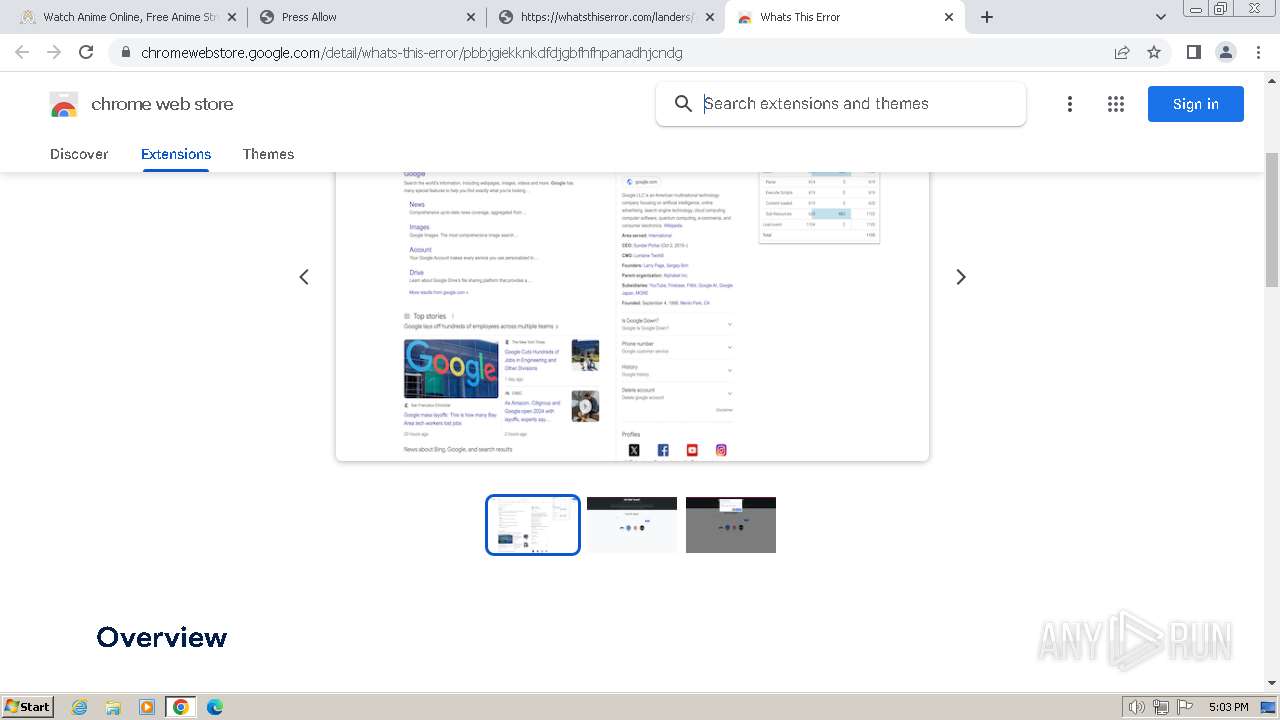The width and height of the screenshot is (1280, 720).
Task: Click the volume speaker tray icon
Action: pyautogui.click(x=1137, y=707)
